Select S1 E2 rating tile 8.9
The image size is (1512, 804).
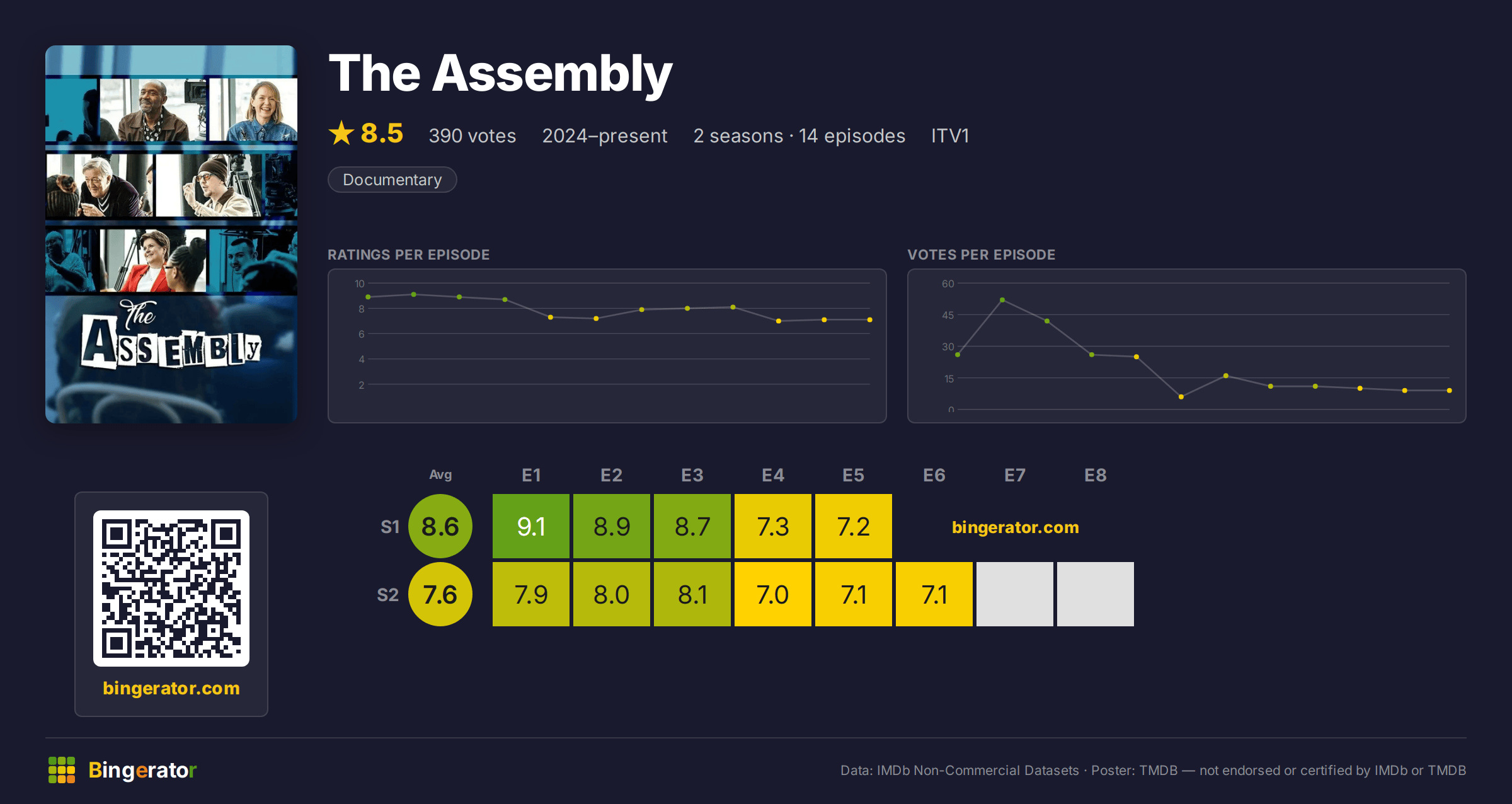tap(612, 526)
